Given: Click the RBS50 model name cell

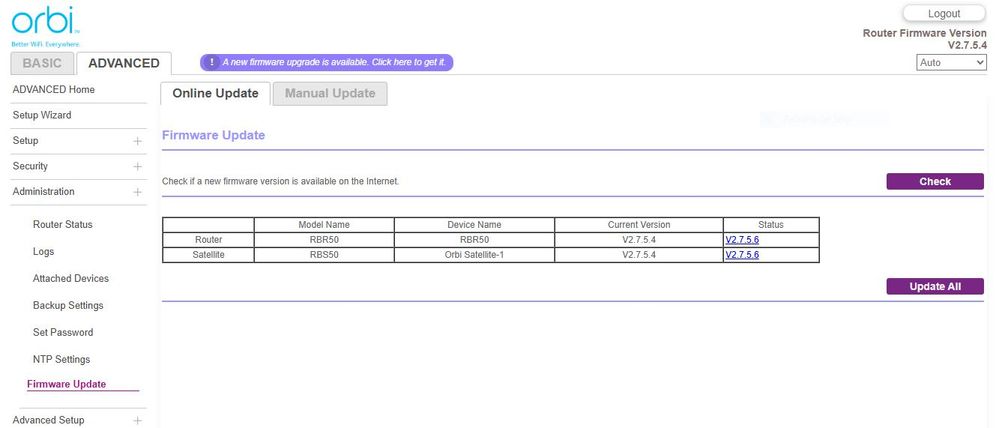Looking at the screenshot, I should [x=324, y=255].
